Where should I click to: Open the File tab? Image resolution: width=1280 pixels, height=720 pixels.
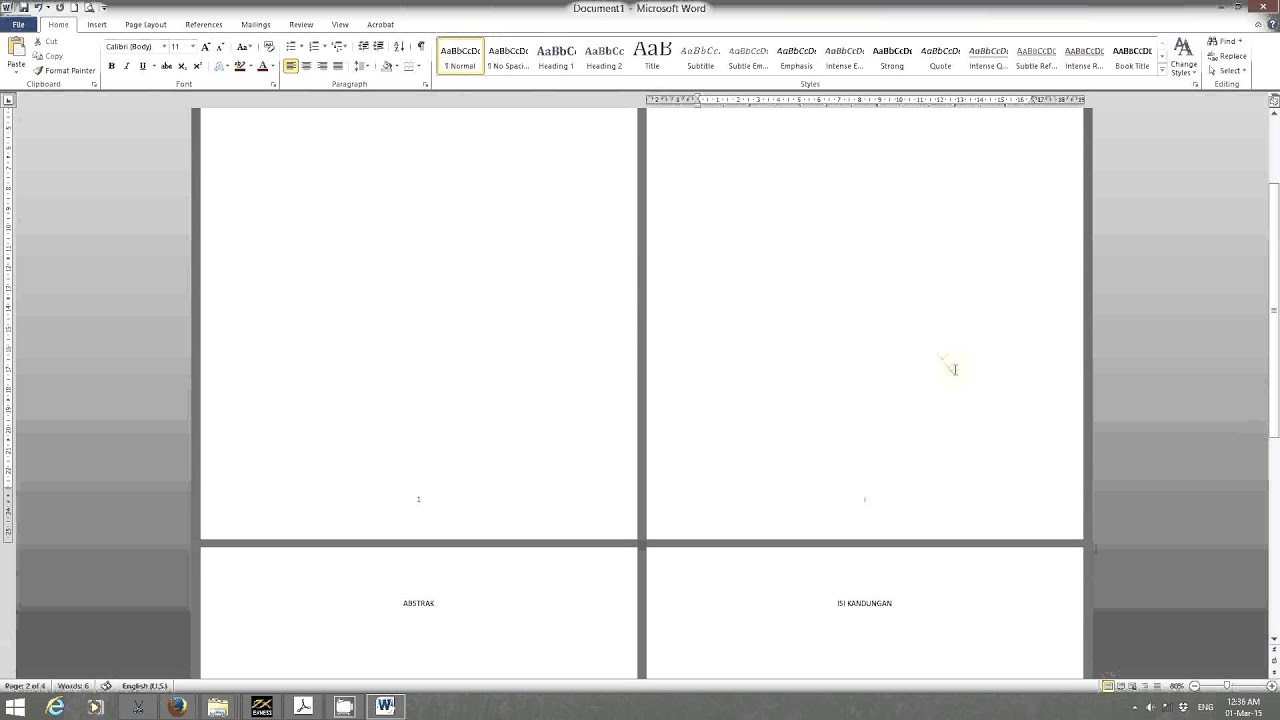18,24
